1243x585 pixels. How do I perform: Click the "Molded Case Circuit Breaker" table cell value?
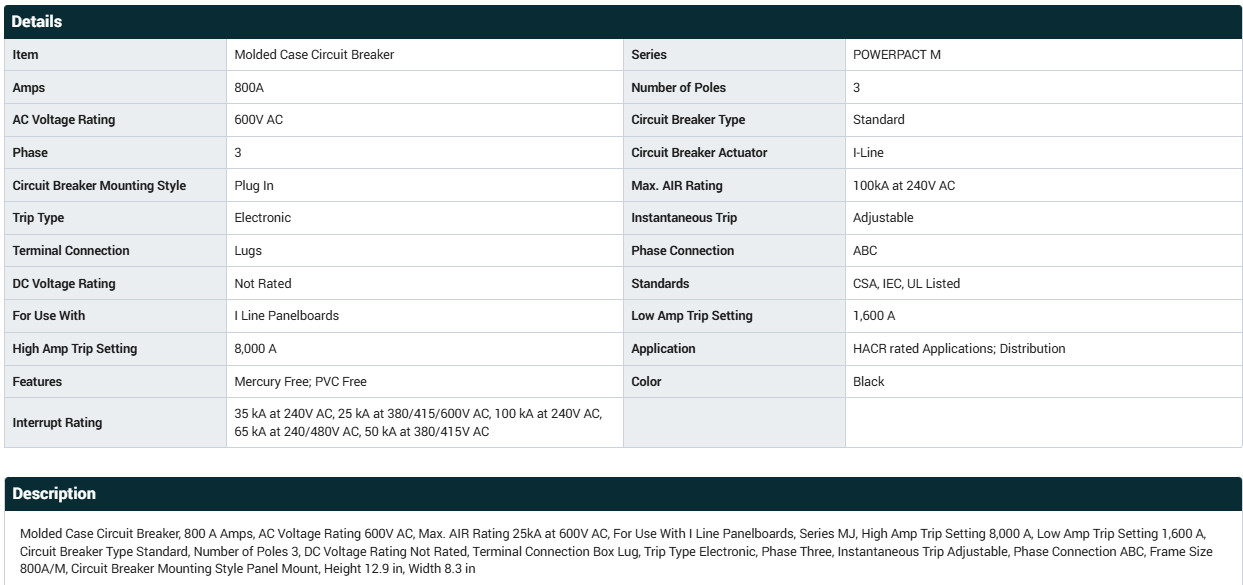click(314, 55)
